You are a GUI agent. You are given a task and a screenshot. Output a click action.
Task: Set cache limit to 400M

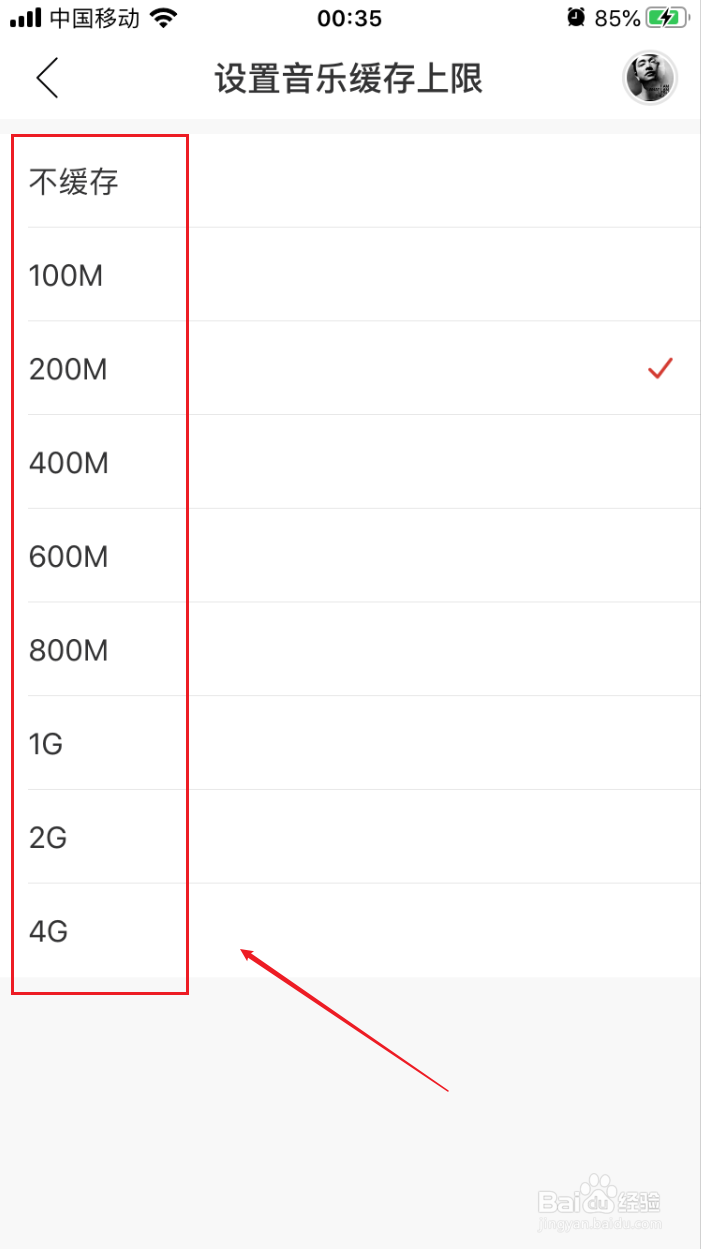click(x=68, y=463)
